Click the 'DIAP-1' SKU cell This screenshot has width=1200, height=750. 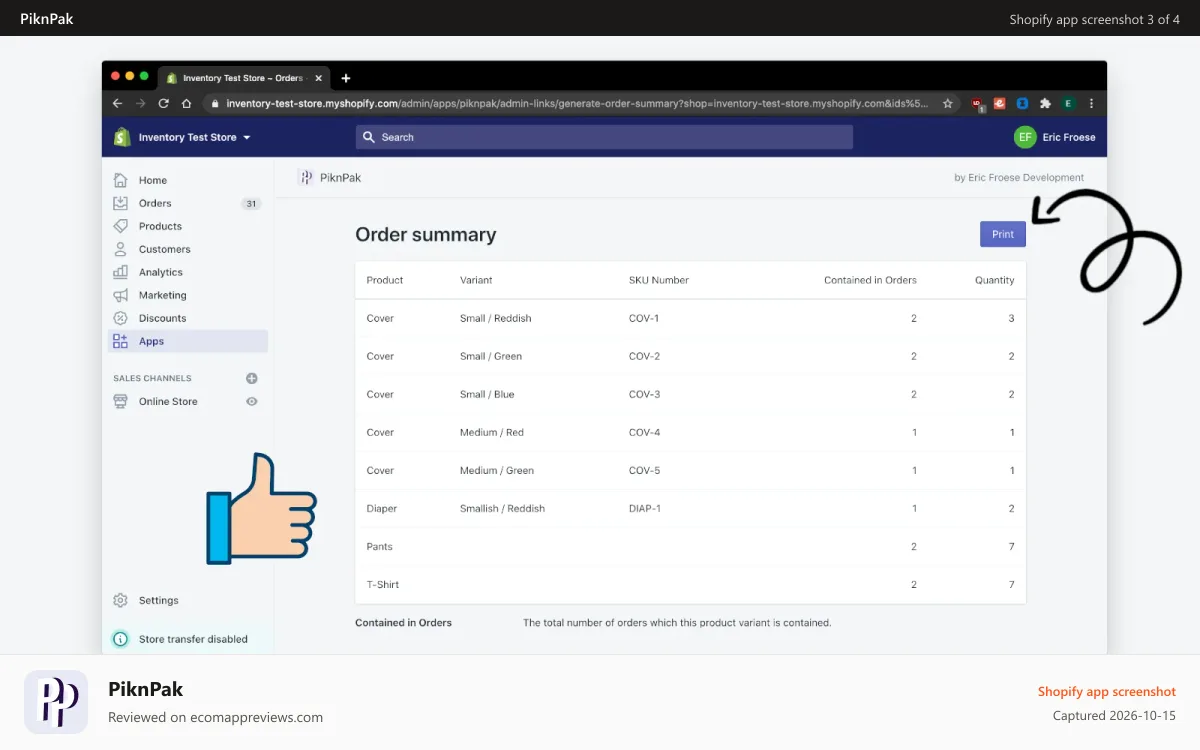(645, 508)
